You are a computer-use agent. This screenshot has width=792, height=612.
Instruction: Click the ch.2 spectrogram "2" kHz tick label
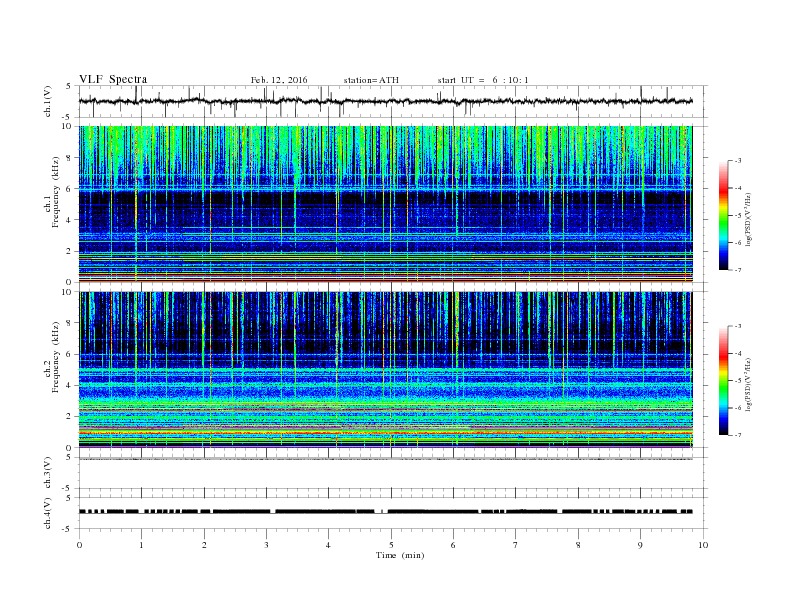69,417
